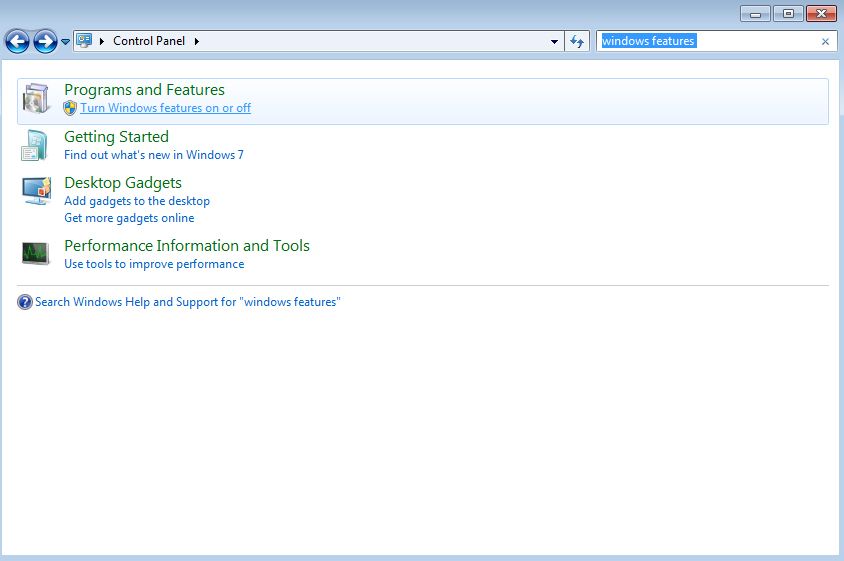Open Desktop Gadgets heading
The height and width of the screenshot is (561, 844).
(123, 183)
